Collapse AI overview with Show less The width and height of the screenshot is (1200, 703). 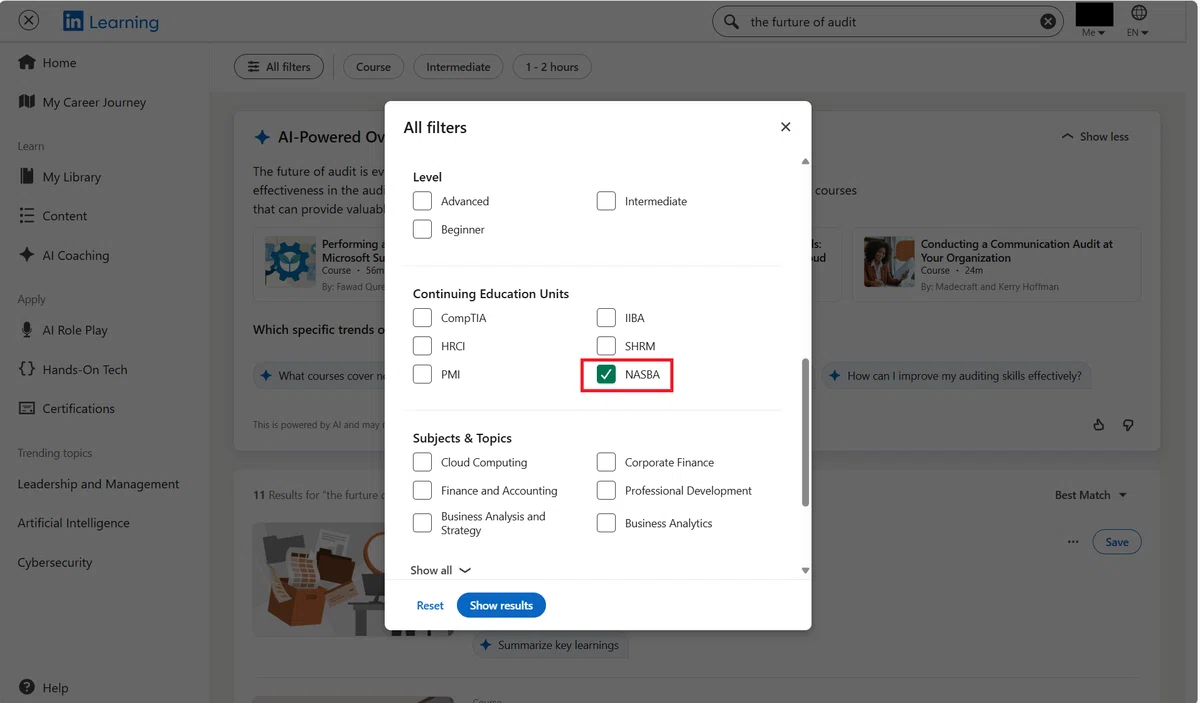pos(1095,136)
